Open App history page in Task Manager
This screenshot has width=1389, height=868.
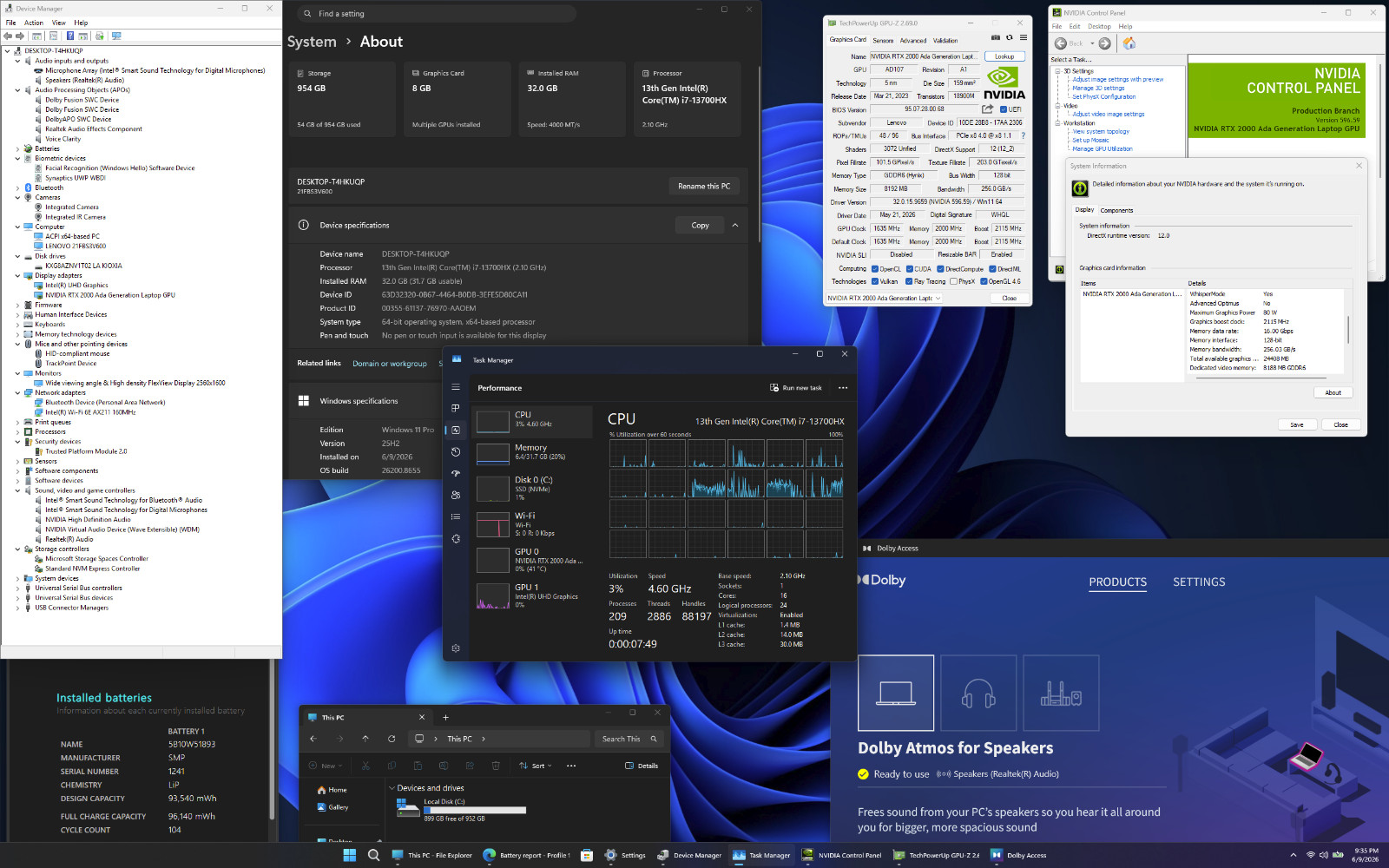pos(456,451)
